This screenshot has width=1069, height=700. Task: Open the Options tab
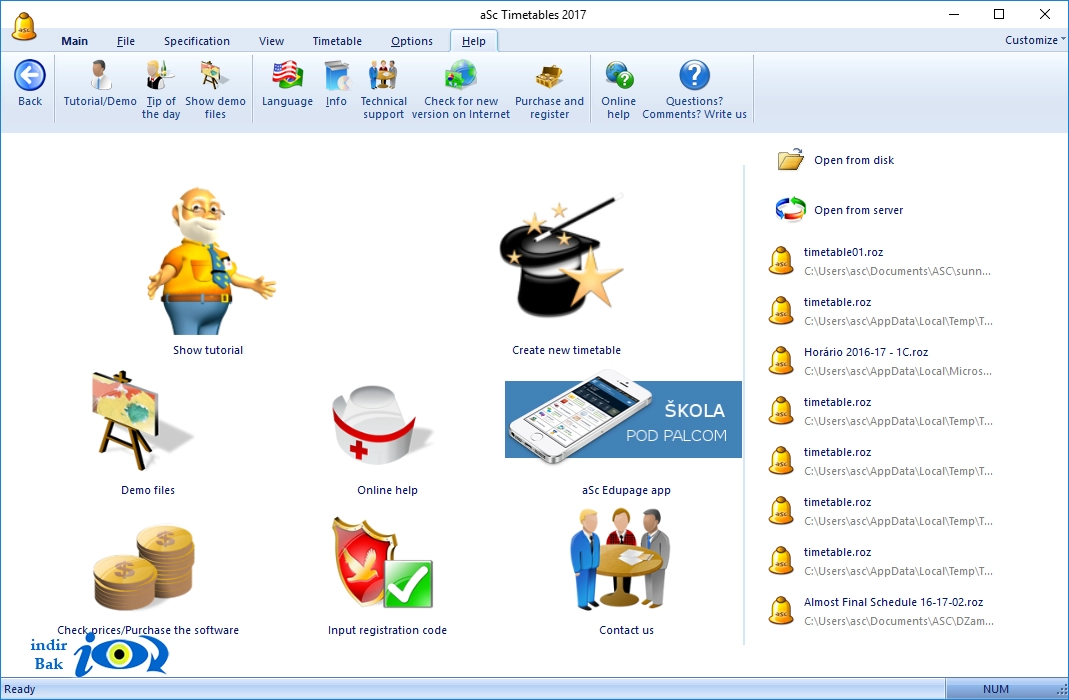(x=412, y=41)
